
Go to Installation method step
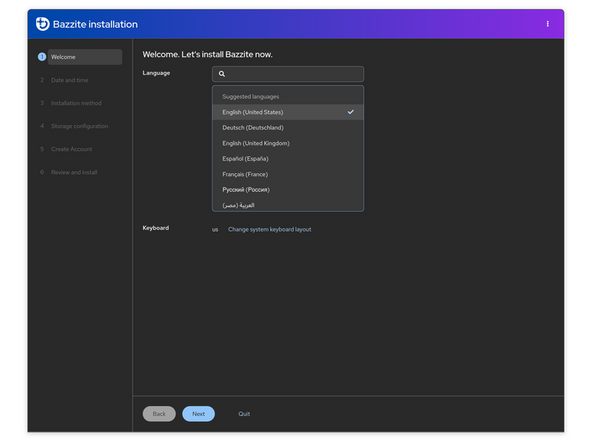click(76, 103)
